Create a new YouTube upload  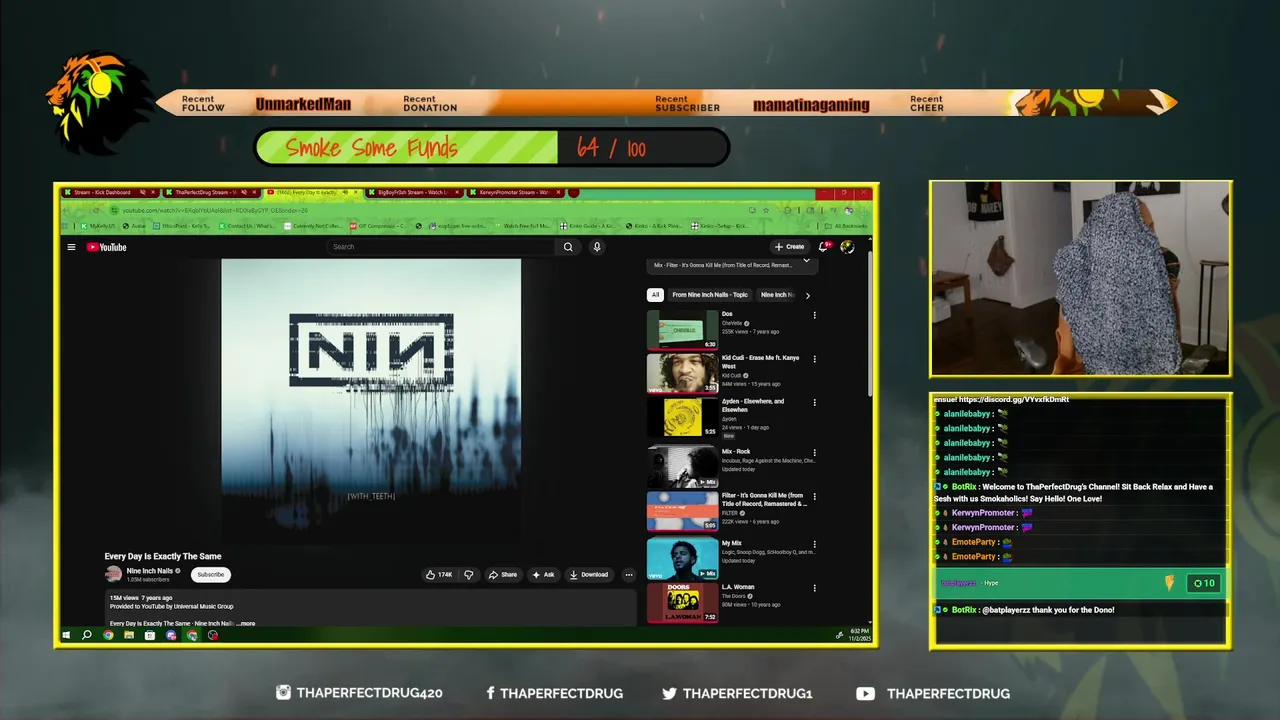click(789, 247)
